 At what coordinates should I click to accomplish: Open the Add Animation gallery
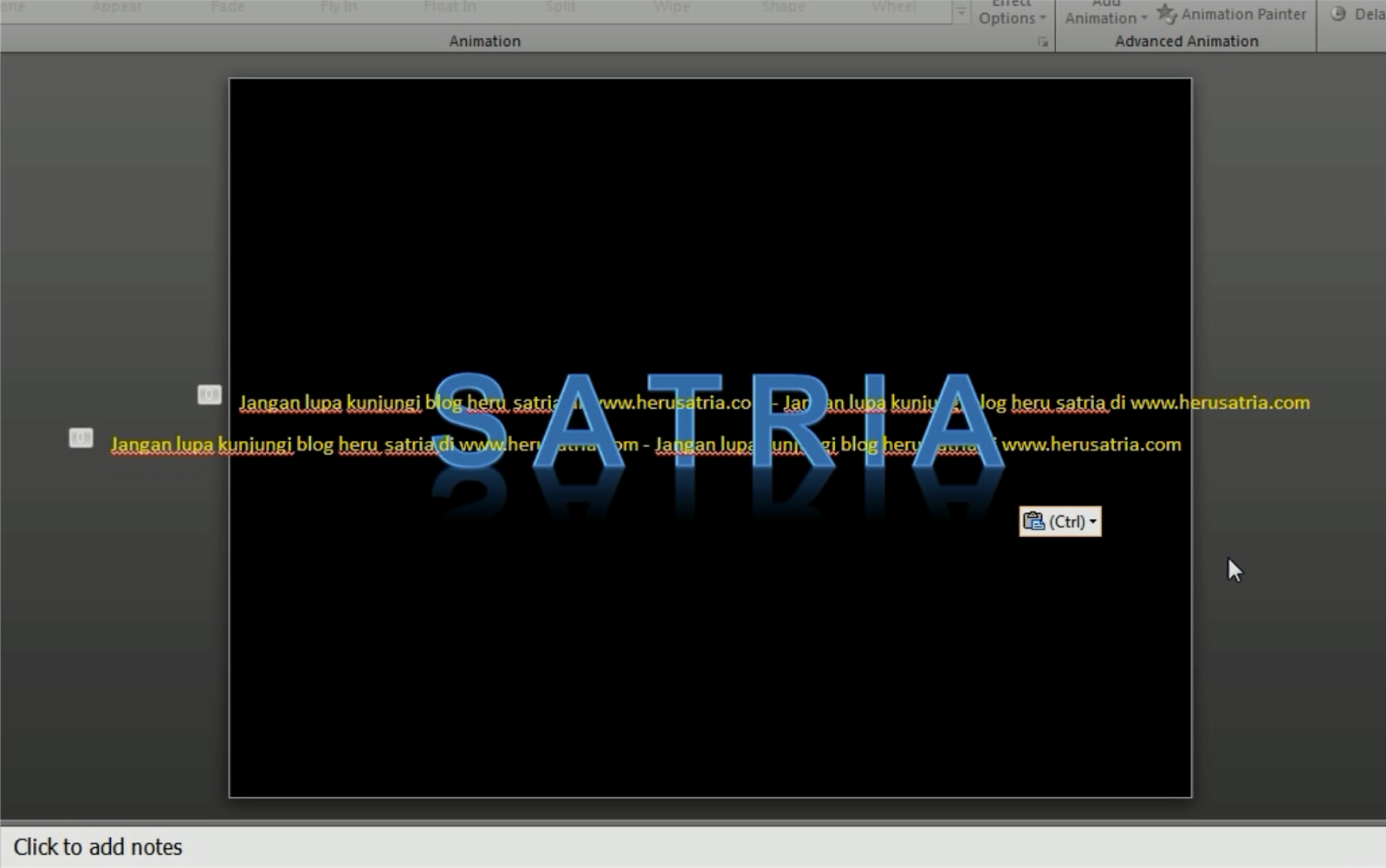1104,12
